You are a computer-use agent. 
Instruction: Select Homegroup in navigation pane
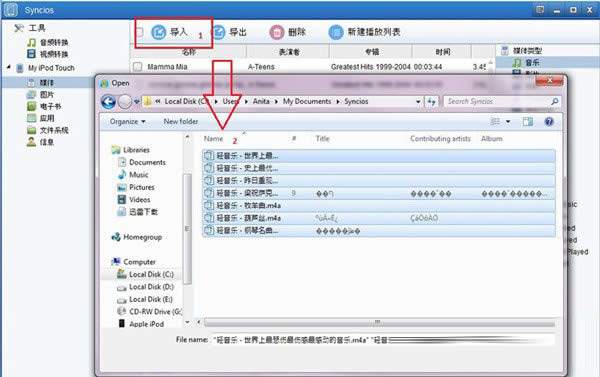point(136,237)
